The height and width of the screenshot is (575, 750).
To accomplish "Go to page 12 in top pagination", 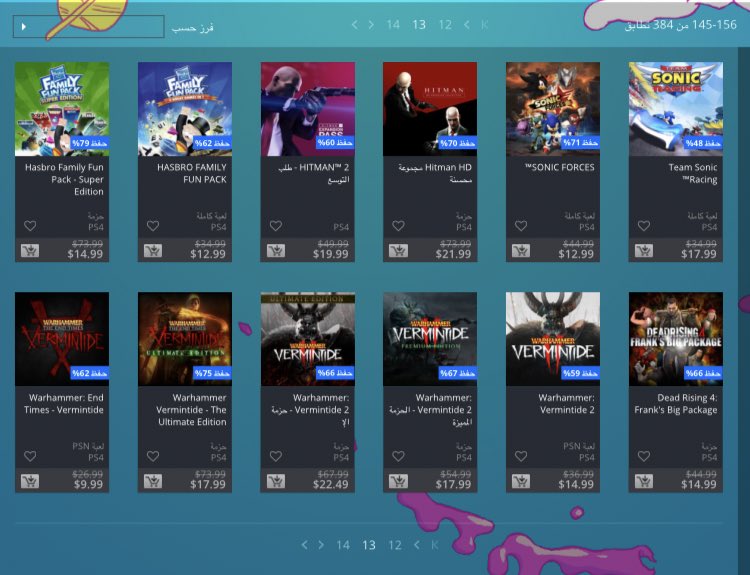I will coord(445,25).
